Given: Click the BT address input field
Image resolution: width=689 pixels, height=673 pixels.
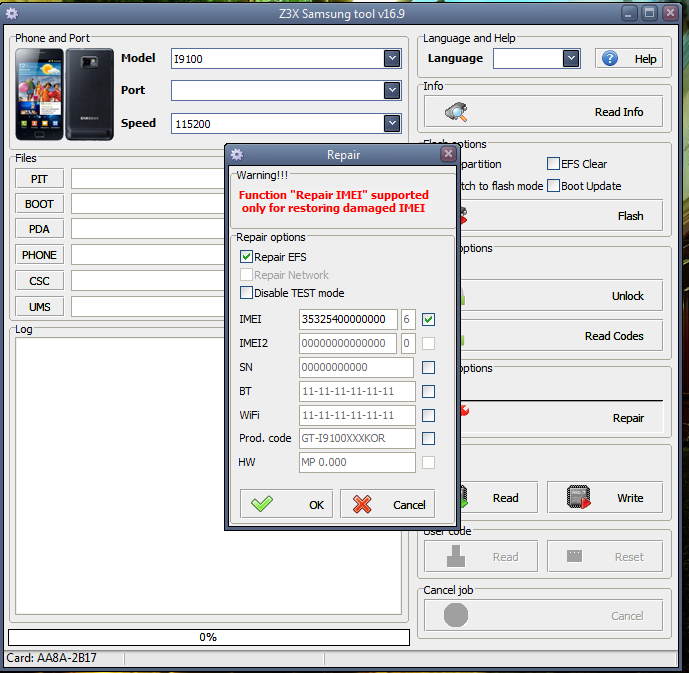Looking at the screenshot, I should 357,391.
